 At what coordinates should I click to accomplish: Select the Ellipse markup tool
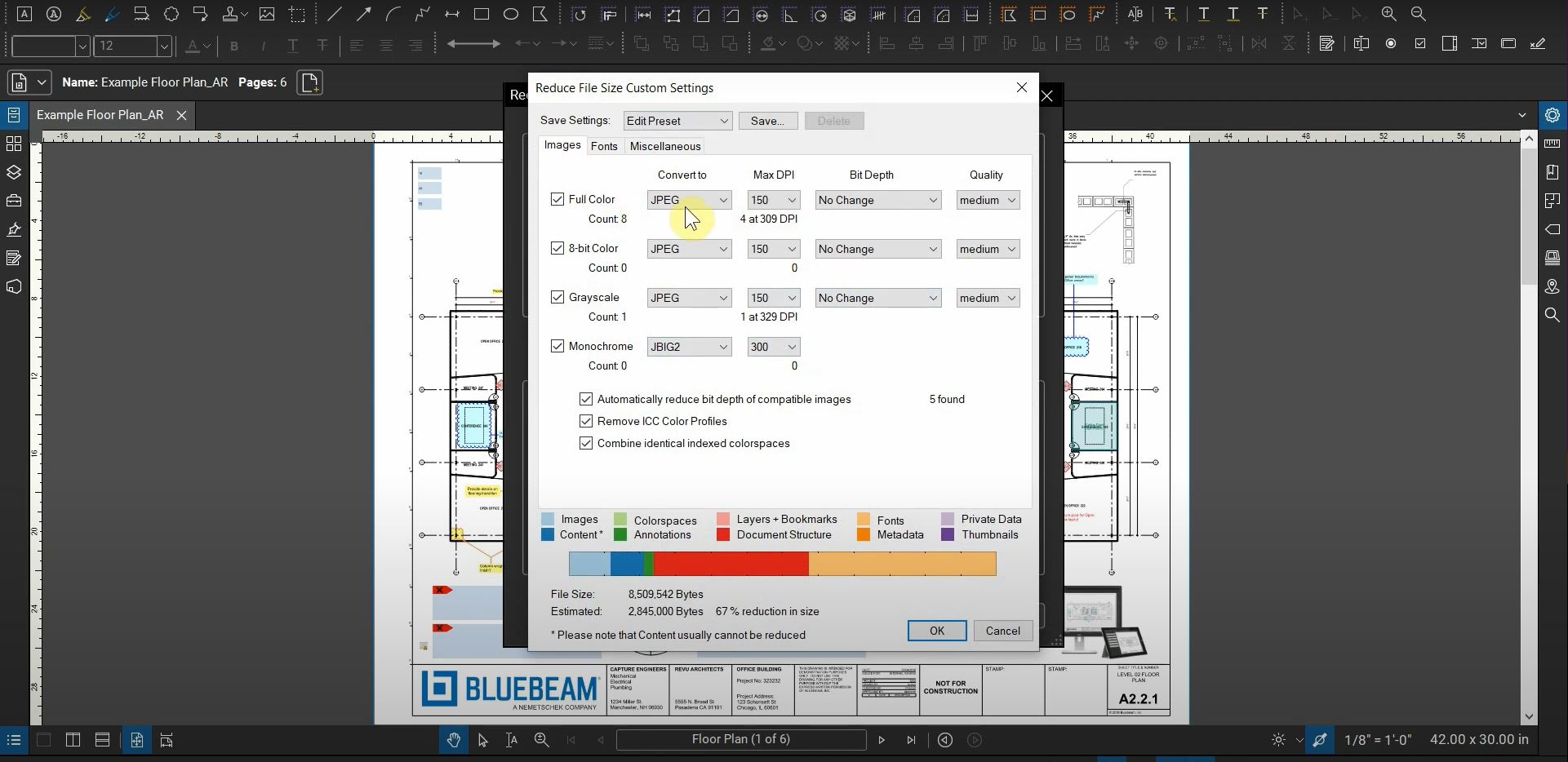coord(512,14)
